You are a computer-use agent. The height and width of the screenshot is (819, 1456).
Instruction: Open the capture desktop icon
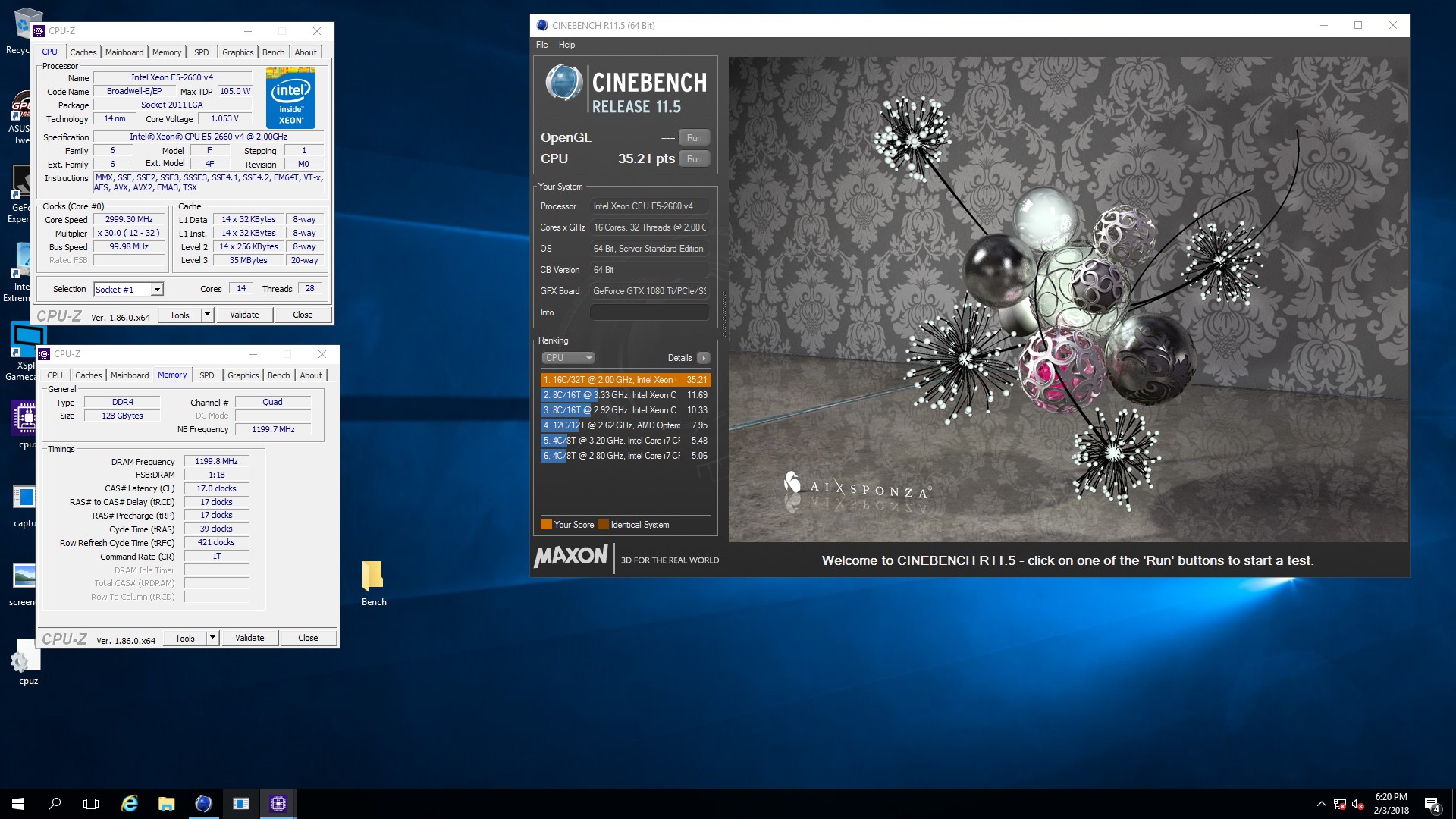(24, 497)
